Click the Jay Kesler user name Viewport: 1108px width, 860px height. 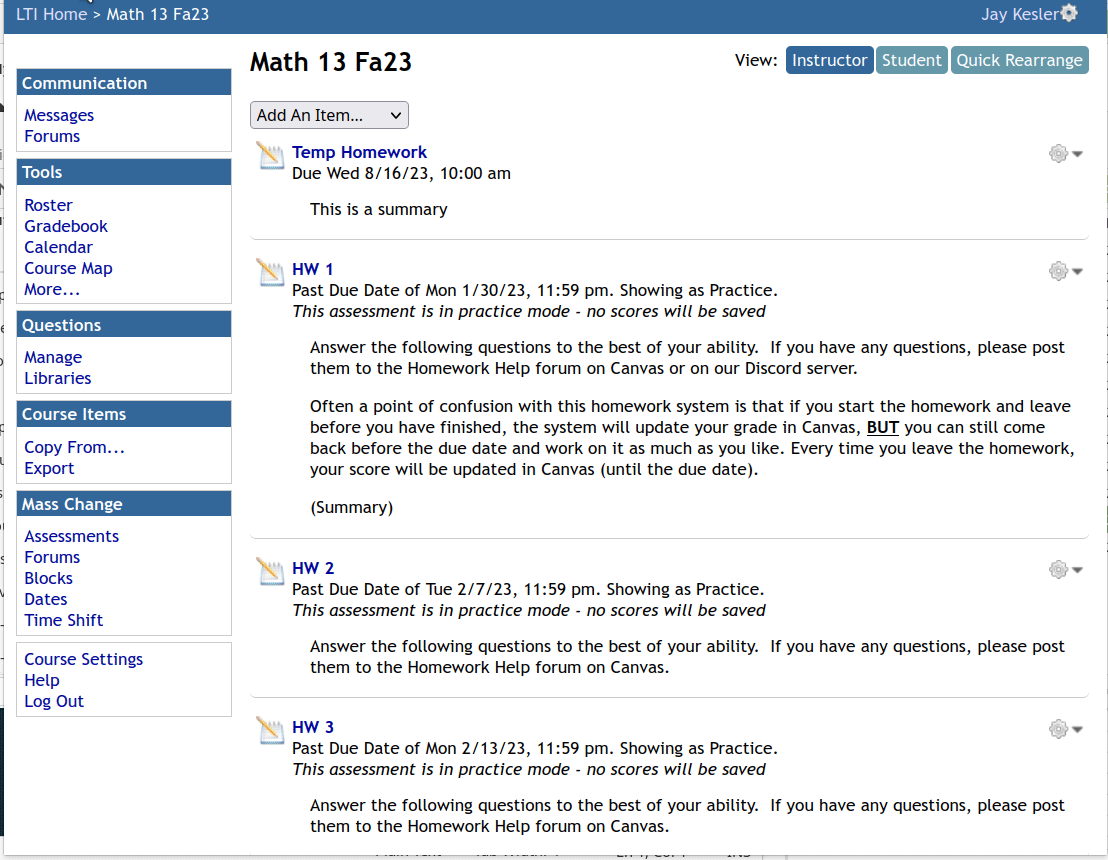point(1020,14)
